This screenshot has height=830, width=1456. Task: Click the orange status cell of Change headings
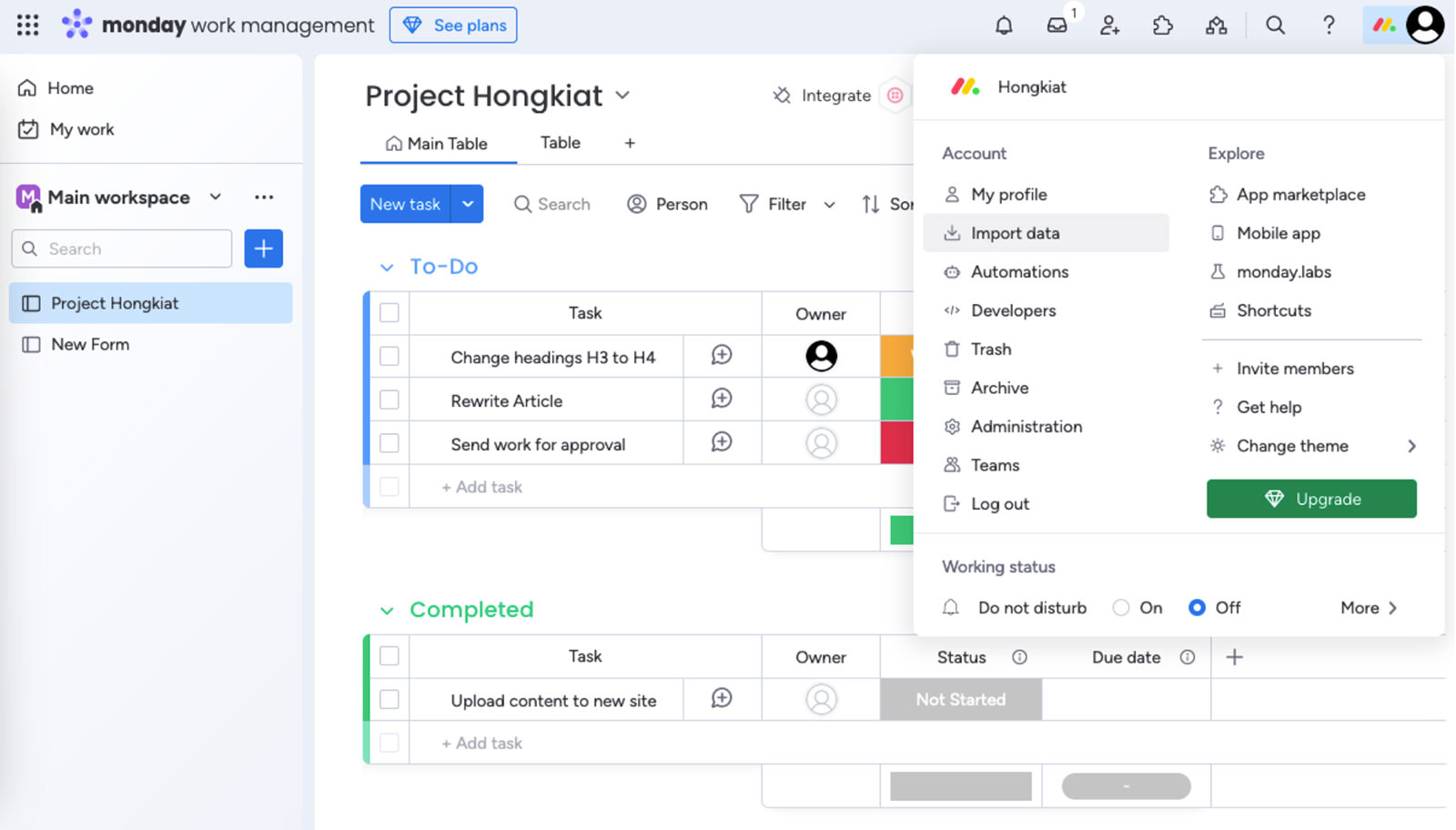[896, 356]
